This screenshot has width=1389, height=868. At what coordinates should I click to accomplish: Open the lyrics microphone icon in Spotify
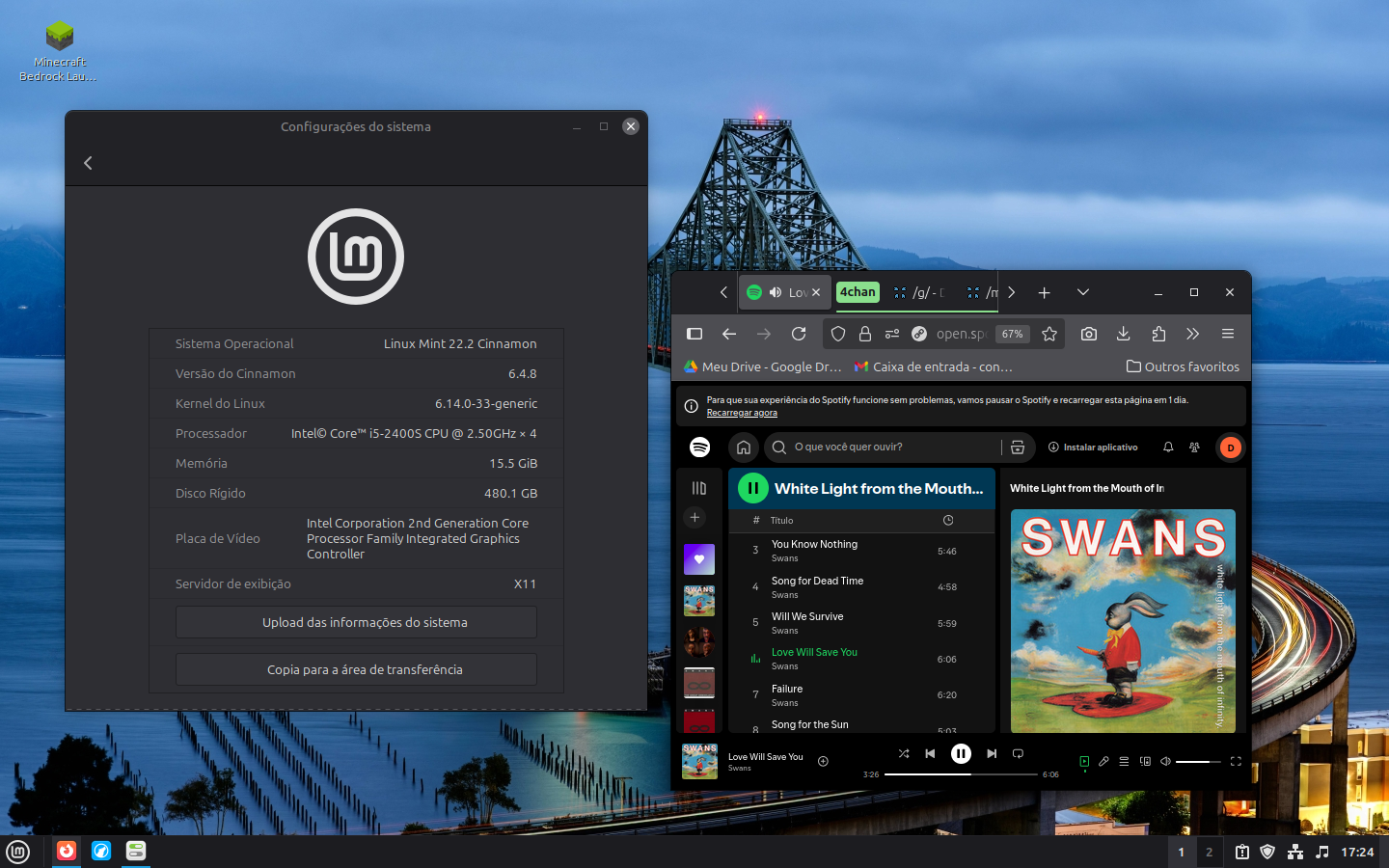[x=1103, y=761]
